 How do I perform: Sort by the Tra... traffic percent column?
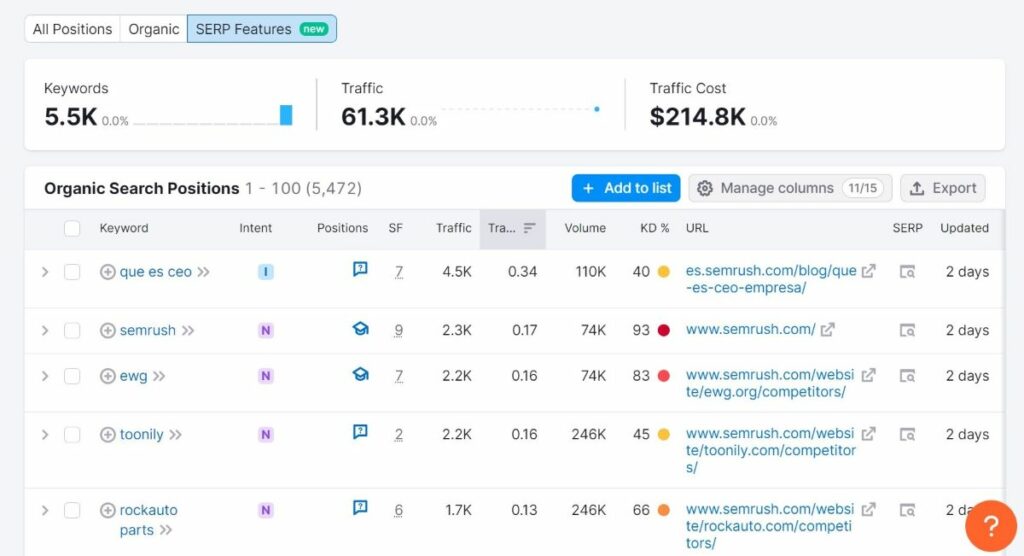click(512, 229)
